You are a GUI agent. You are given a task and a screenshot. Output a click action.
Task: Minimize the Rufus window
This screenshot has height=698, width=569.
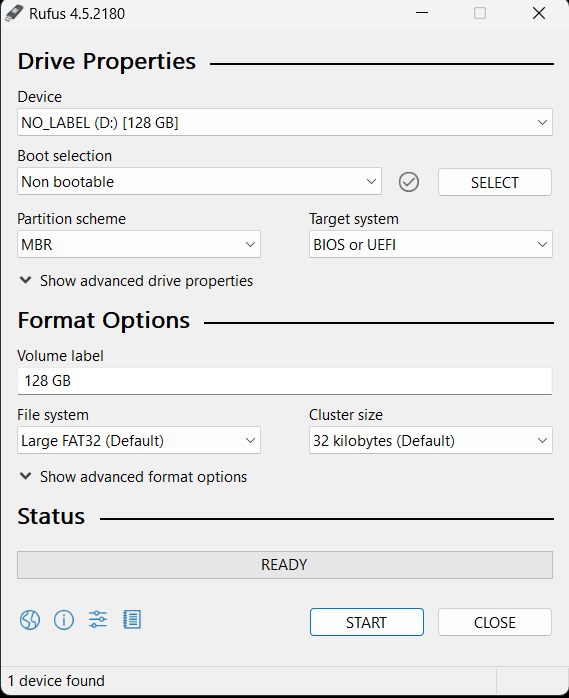(422, 13)
